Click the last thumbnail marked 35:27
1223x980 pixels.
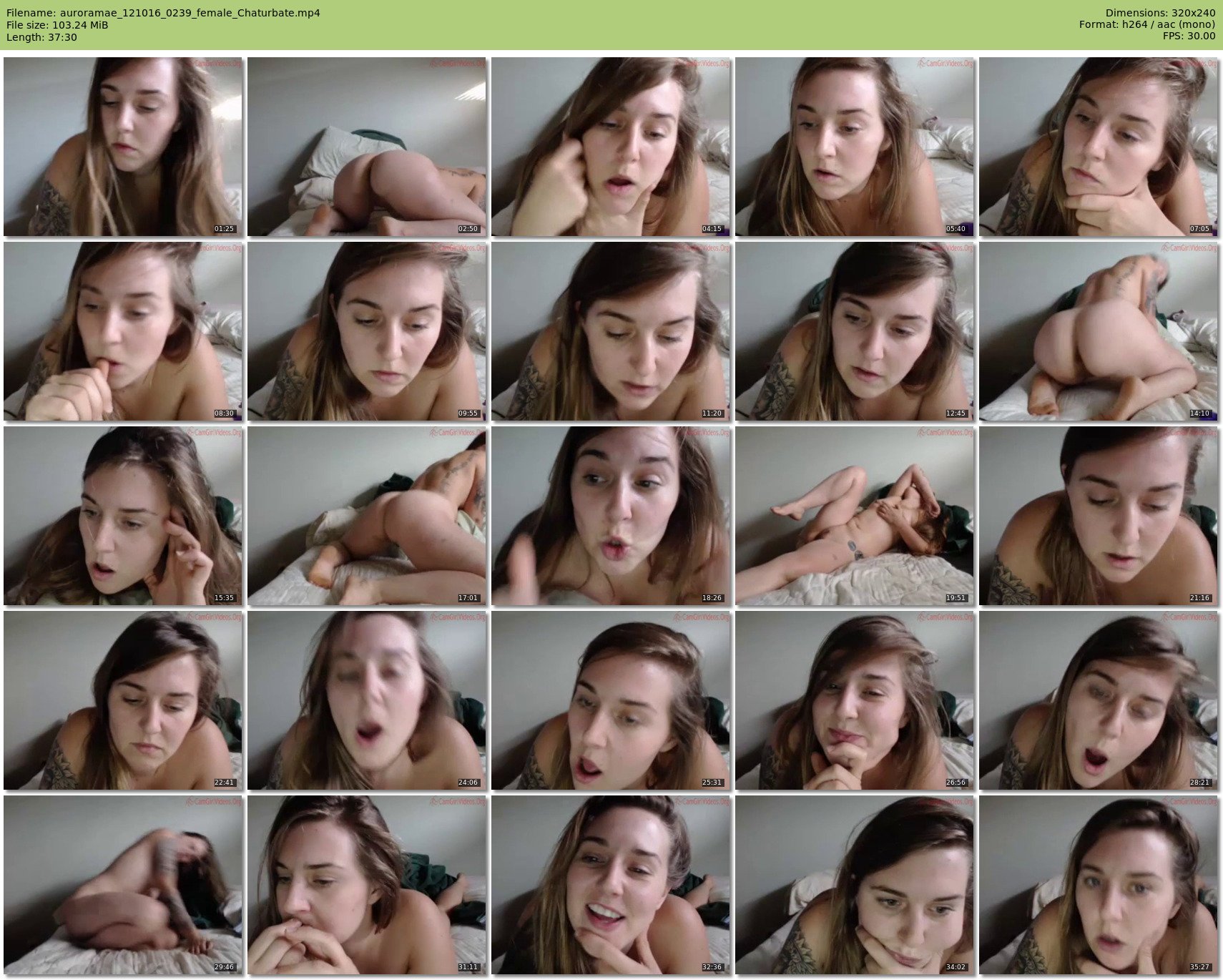click(1098, 885)
